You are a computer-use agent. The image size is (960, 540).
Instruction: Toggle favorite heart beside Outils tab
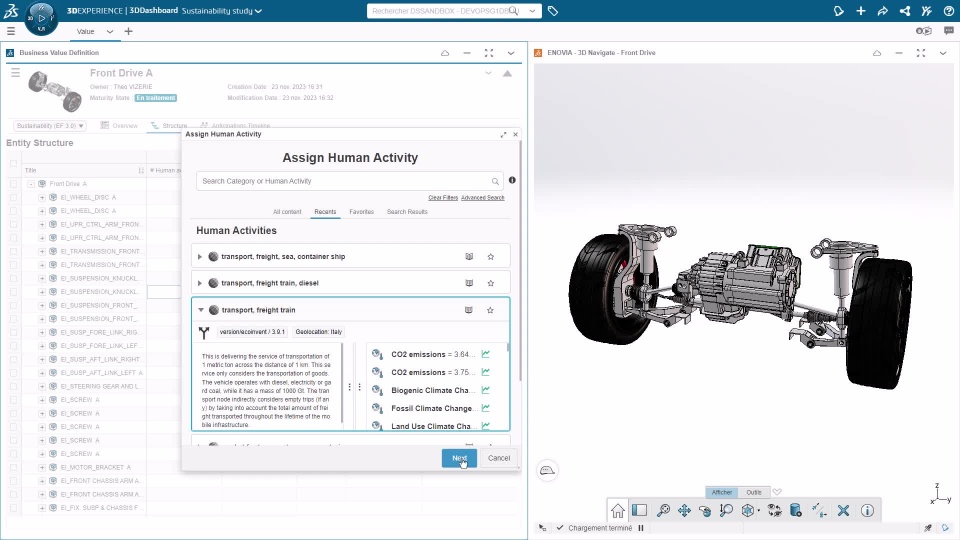coord(777,492)
